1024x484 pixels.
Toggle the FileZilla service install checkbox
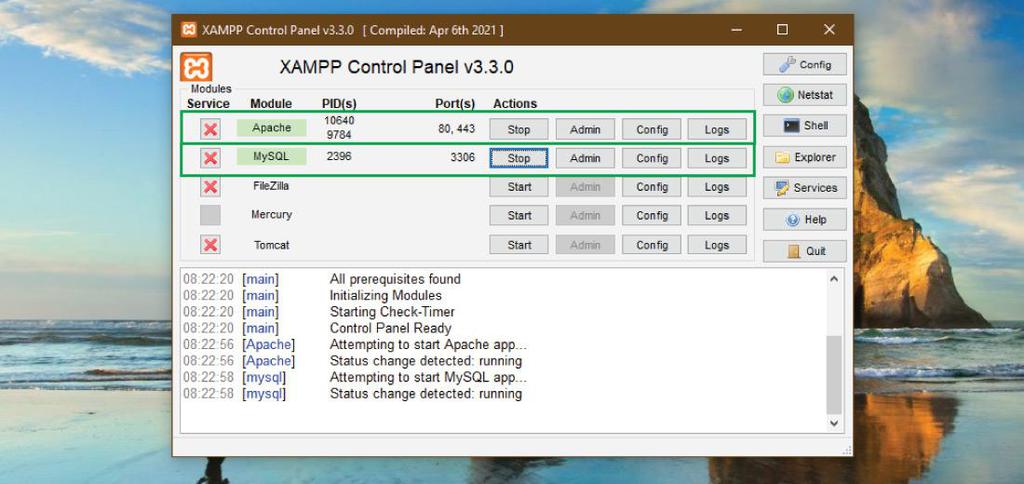[210, 187]
